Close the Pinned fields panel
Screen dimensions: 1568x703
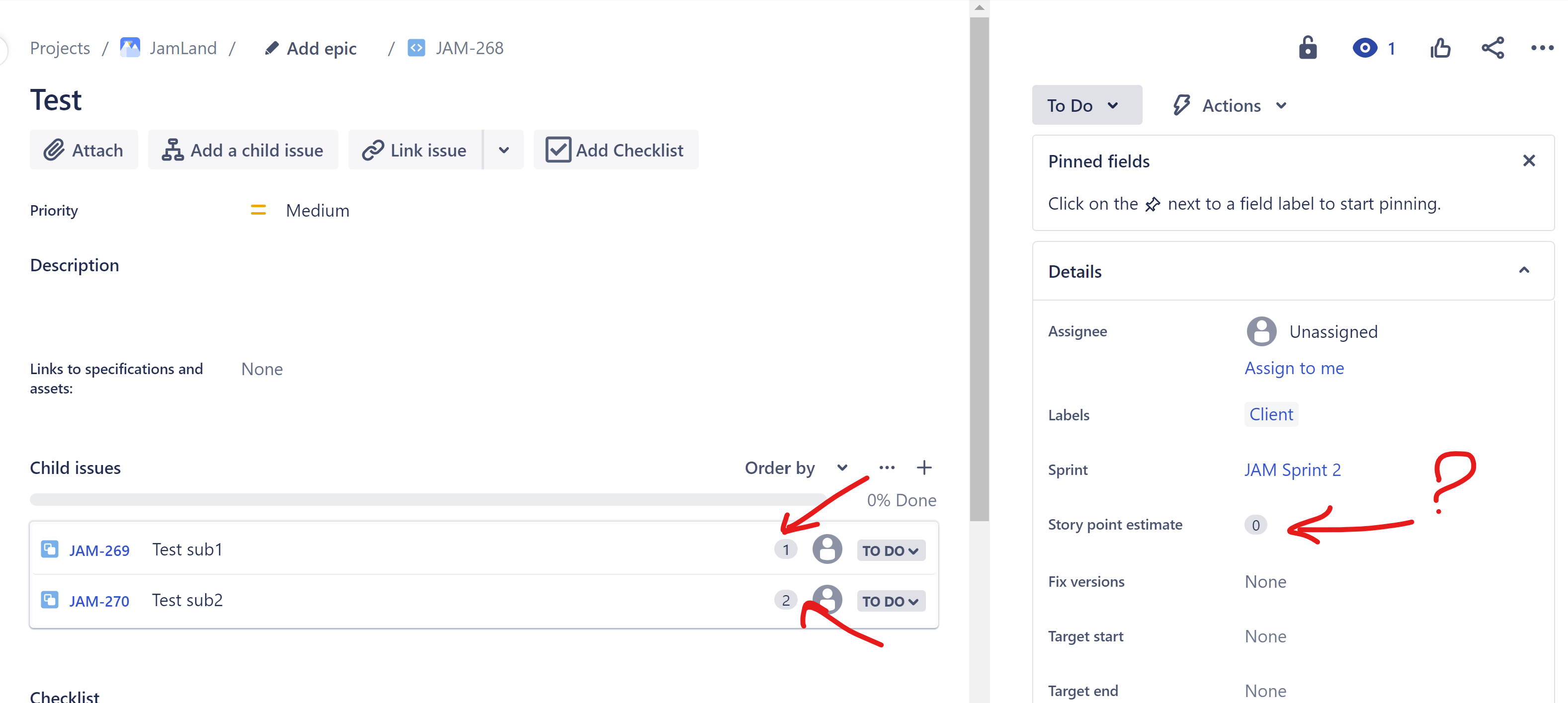coord(1529,160)
